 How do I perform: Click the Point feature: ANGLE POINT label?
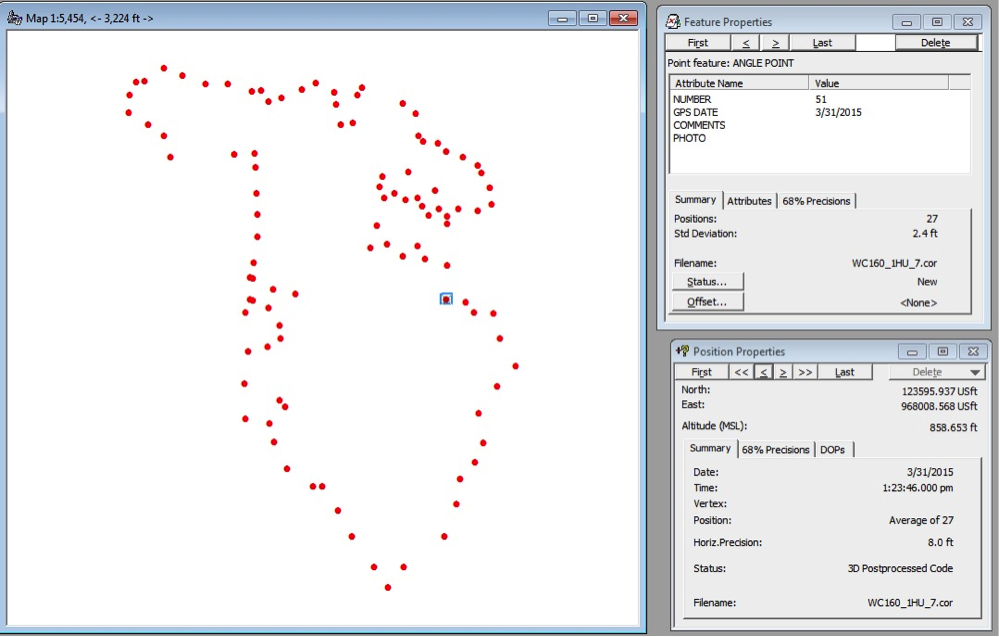pyautogui.click(x=731, y=63)
